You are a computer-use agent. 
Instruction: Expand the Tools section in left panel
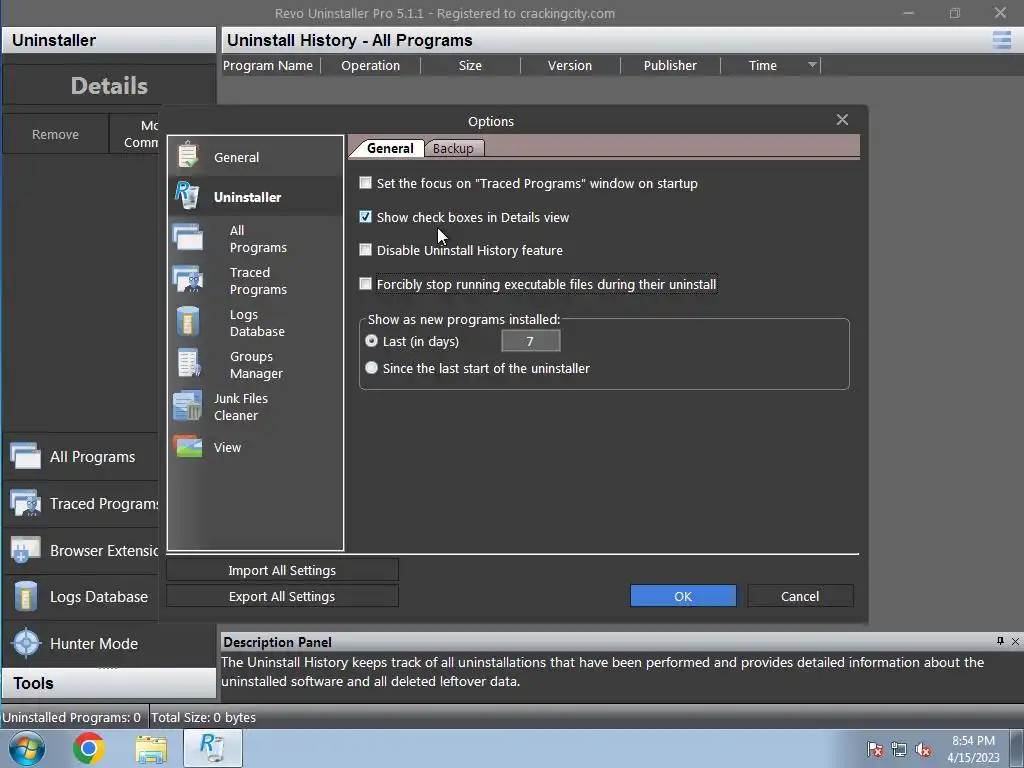(108, 683)
